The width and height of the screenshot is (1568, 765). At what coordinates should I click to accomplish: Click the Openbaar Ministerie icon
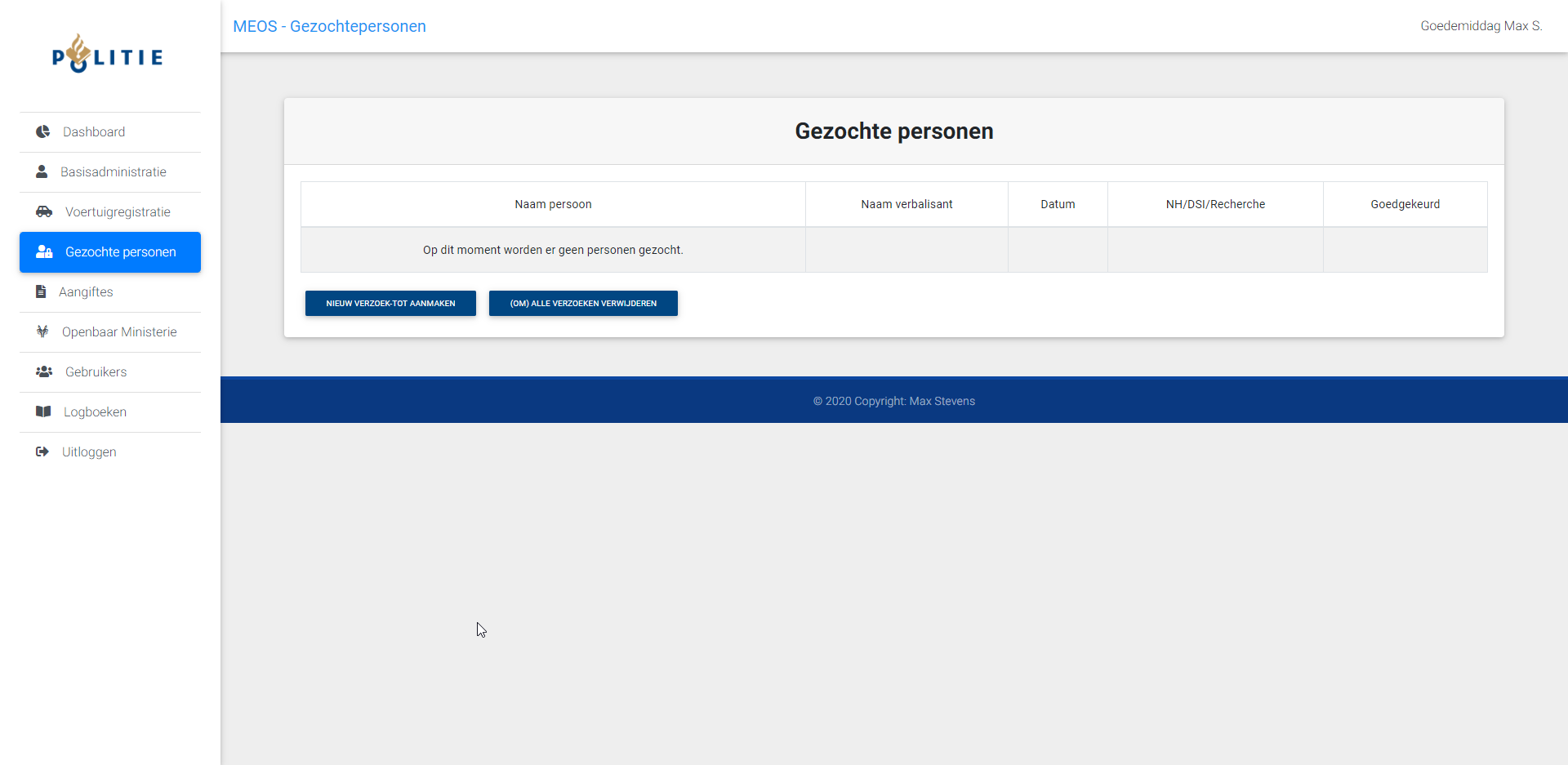42,331
